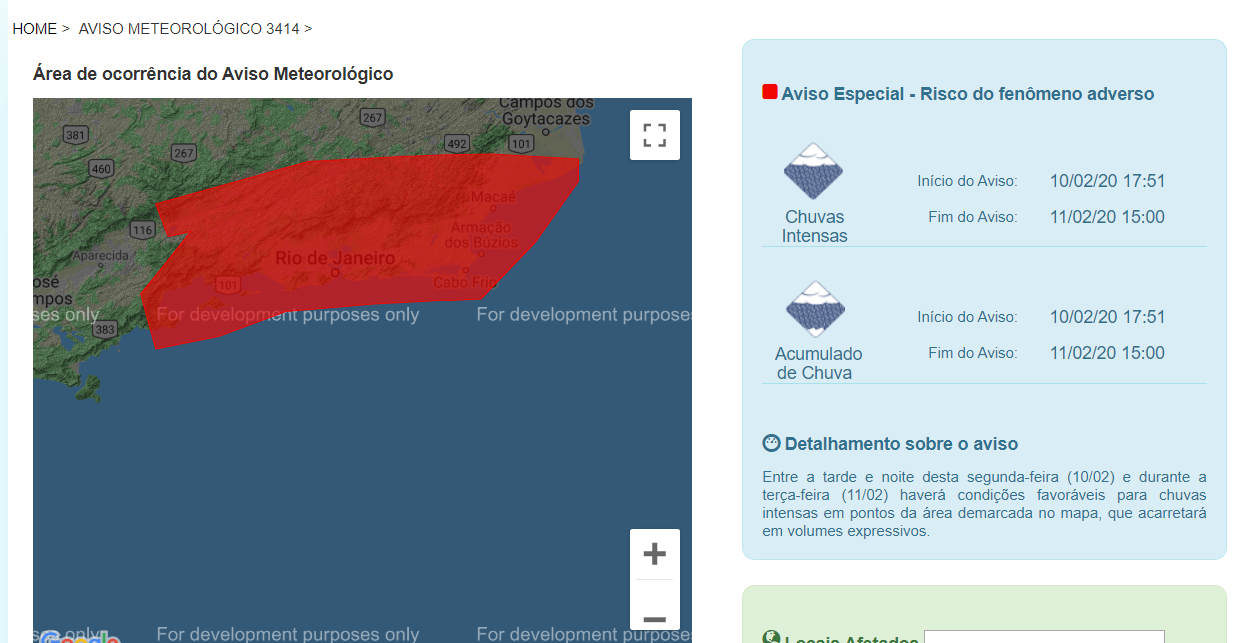The height and width of the screenshot is (643, 1233).
Task: Click the red Aviso Especial square icon
Action: (x=770, y=93)
